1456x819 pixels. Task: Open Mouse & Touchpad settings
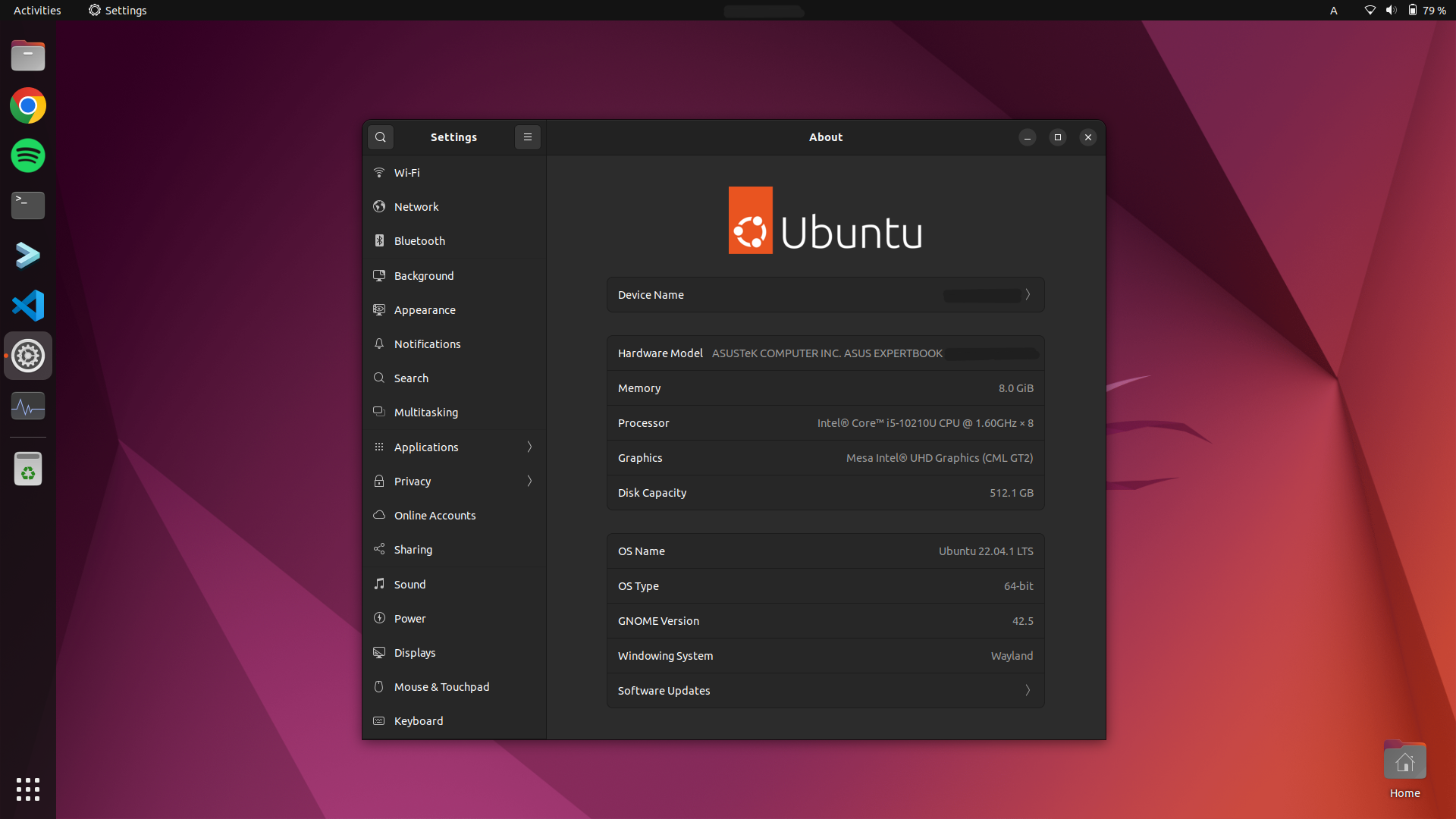(x=441, y=686)
